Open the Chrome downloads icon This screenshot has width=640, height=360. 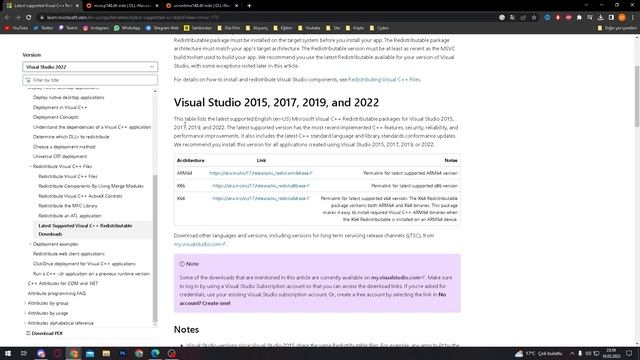coord(600,17)
